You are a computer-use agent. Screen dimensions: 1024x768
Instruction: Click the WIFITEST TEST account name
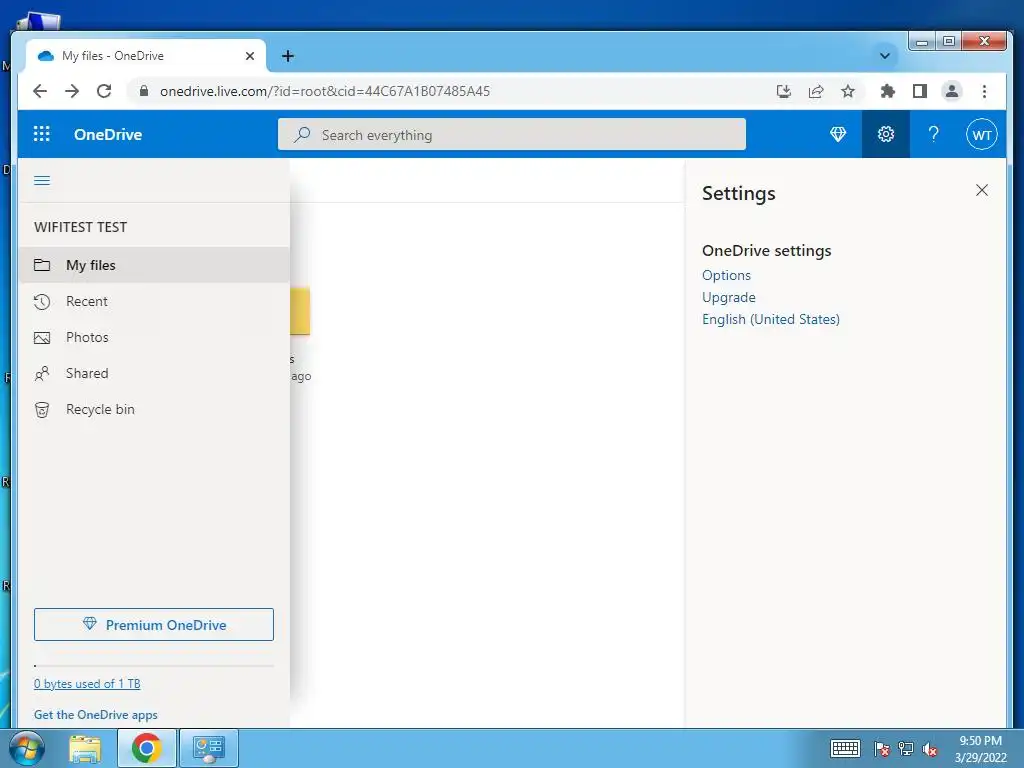pos(80,227)
